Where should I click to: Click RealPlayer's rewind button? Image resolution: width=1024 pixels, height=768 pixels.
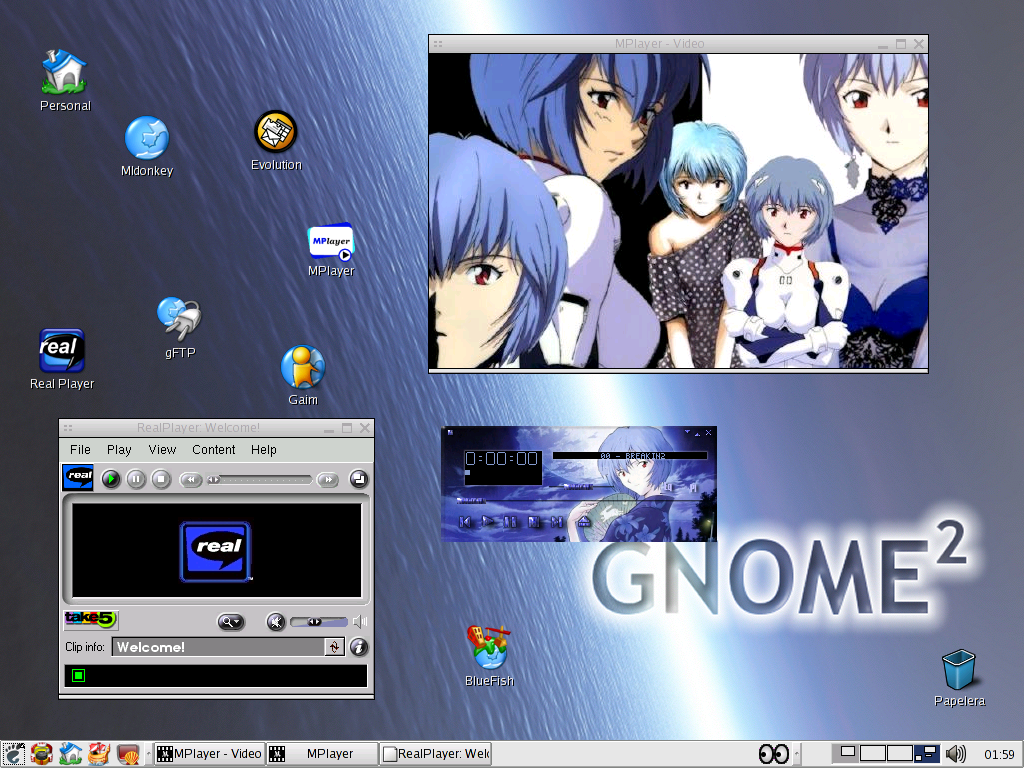click(x=191, y=480)
